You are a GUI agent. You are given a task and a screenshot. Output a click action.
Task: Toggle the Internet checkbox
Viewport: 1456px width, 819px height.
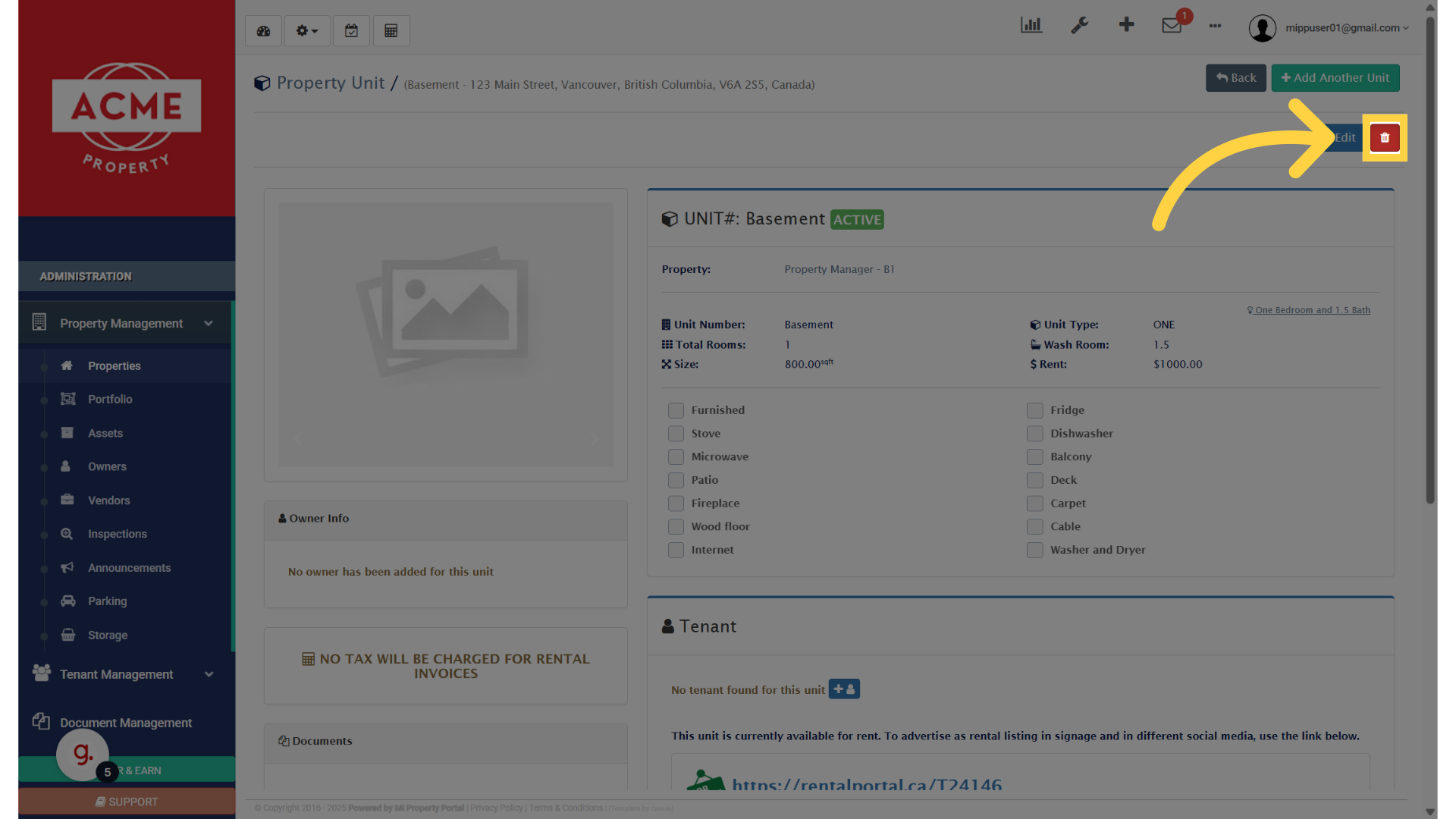[676, 551]
